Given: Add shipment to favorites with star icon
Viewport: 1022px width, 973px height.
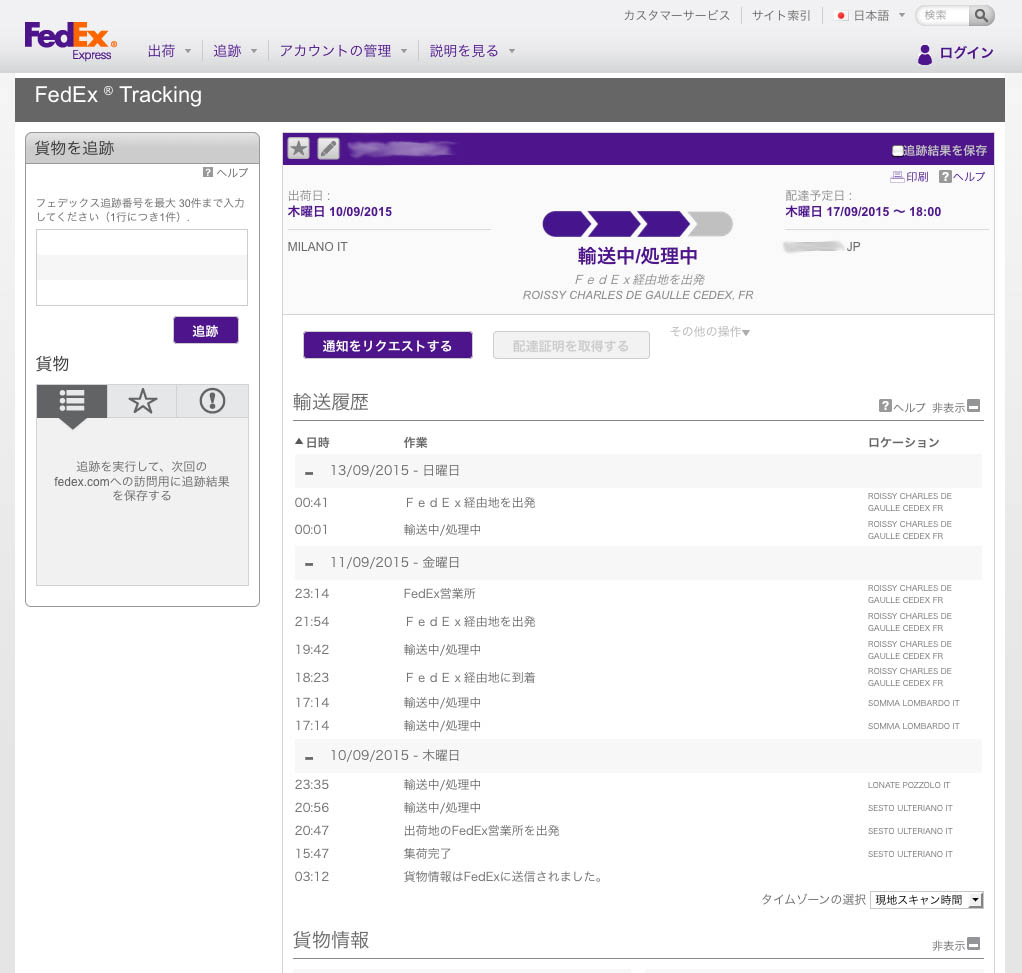Looking at the screenshot, I should pos(299,149).
